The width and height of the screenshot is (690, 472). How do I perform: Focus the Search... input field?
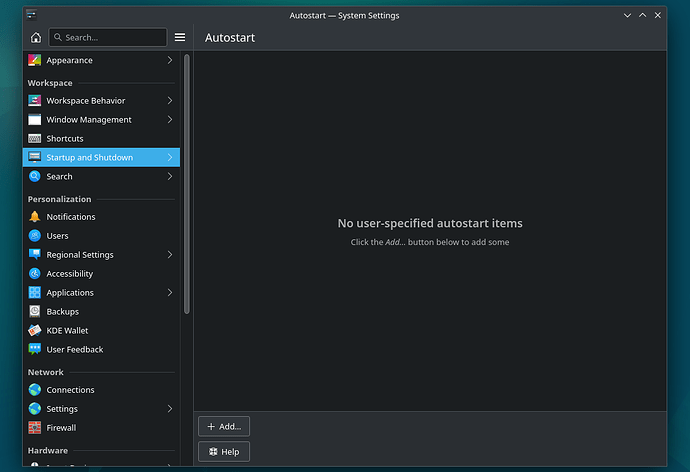[x=108, y=37]
